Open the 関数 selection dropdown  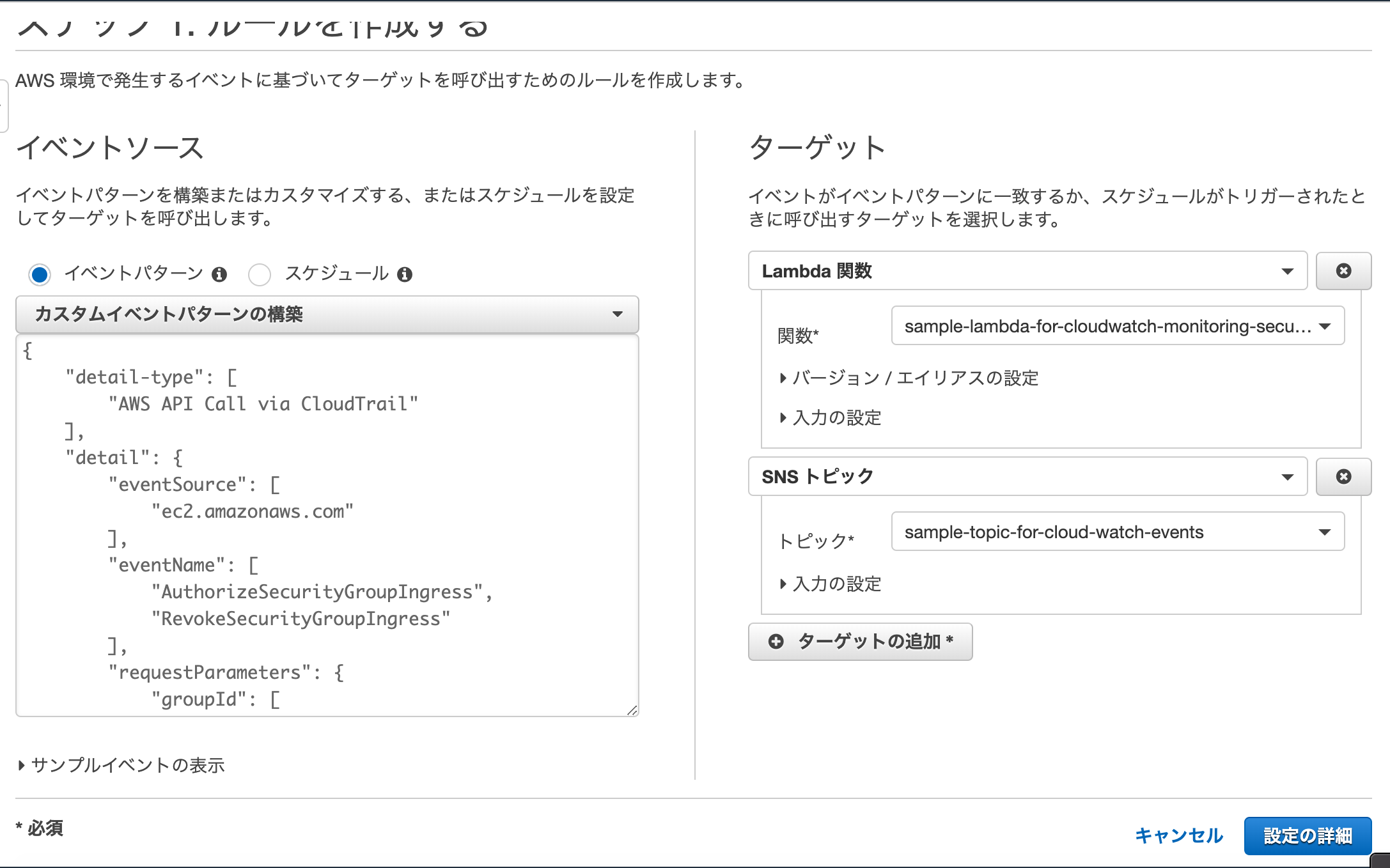point(1118,326)
